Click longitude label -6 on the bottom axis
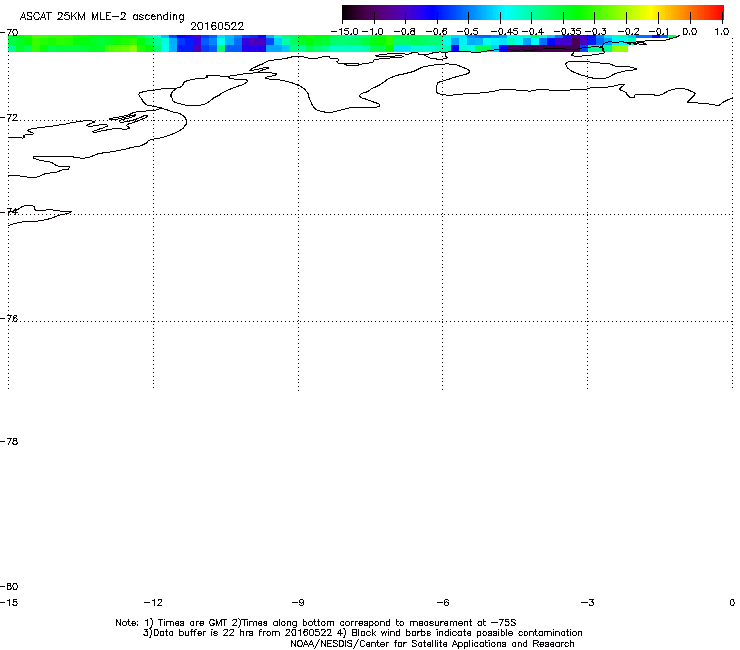The image size is (740, 650). pyautogui.click(x=443, y=603)
